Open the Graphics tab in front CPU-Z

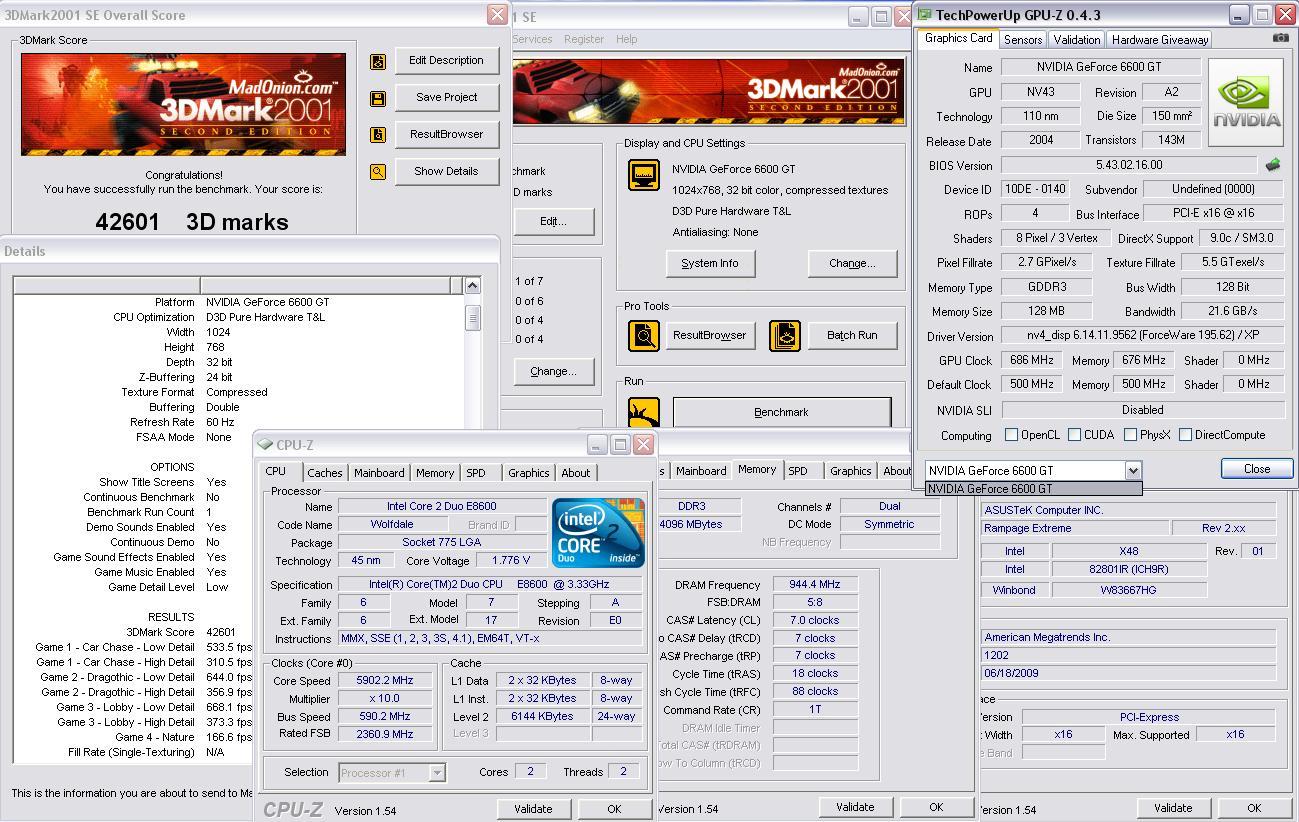point(528,473)
